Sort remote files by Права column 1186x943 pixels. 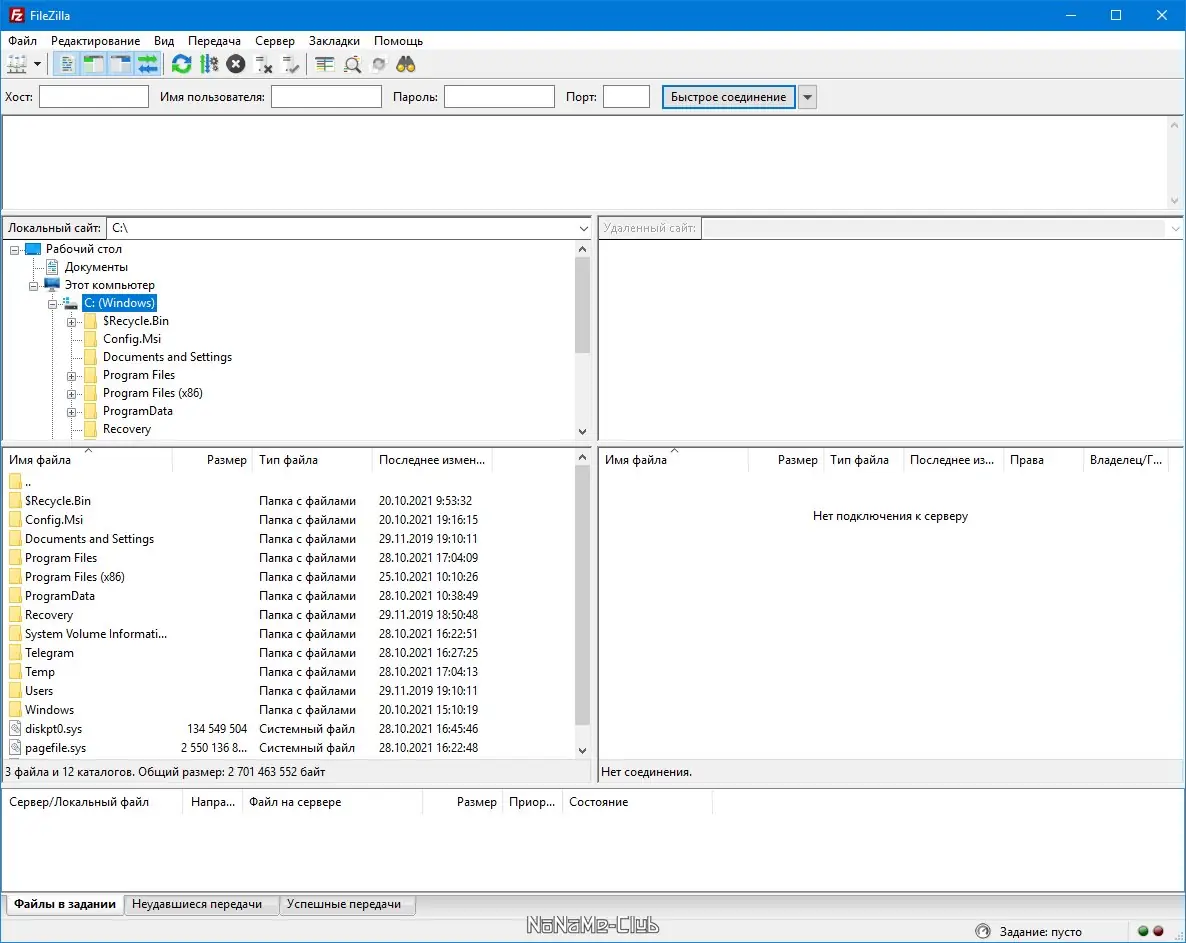pos(1043,460)
